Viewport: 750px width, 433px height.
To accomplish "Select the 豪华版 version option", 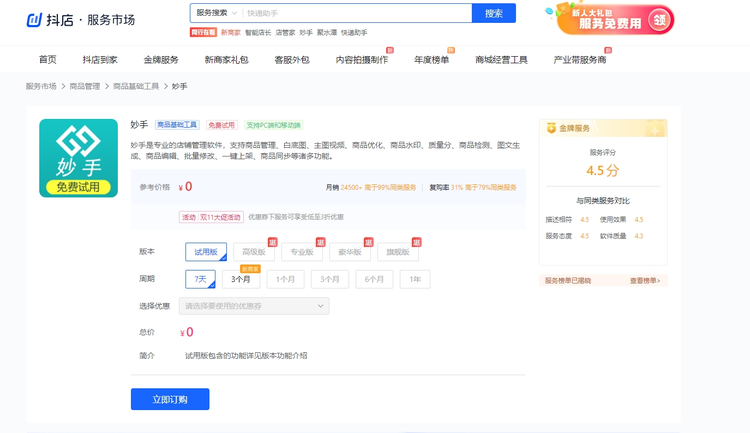I will point(350,252).
